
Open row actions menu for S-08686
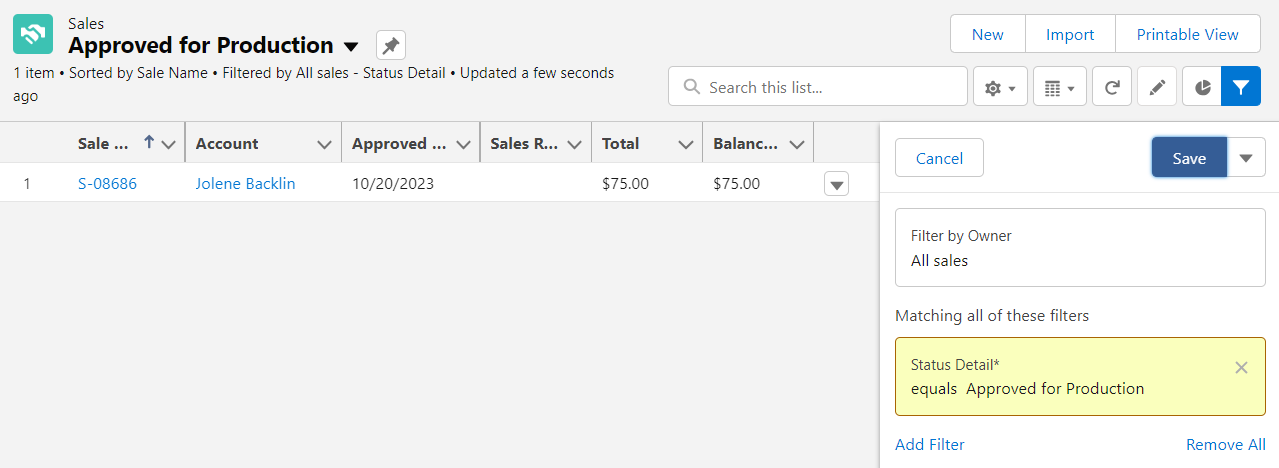click(x=837, y=184)
